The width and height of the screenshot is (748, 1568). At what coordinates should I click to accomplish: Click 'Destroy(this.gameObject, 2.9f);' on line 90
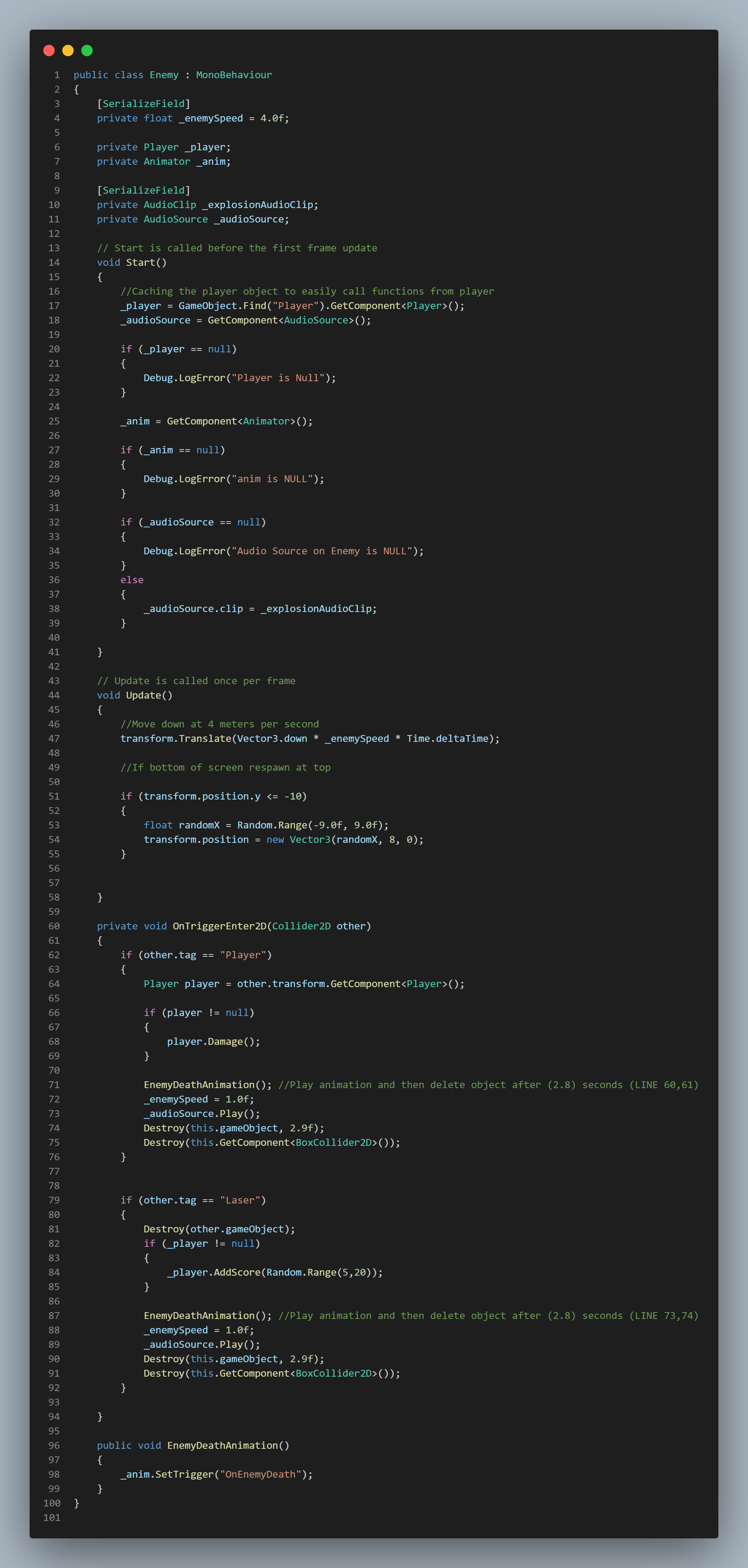(234, 1358)
